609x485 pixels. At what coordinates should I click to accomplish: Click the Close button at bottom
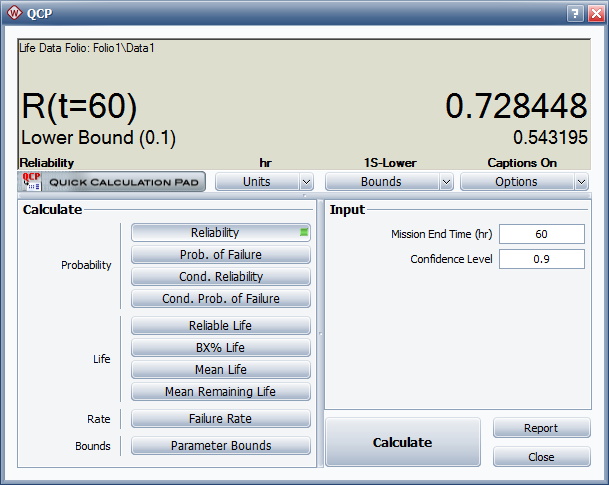tap(541, 457)
